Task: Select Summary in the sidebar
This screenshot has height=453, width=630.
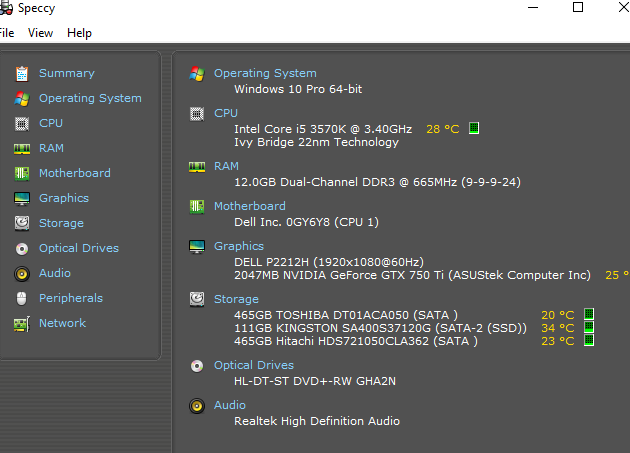Action: pos(67,73)
